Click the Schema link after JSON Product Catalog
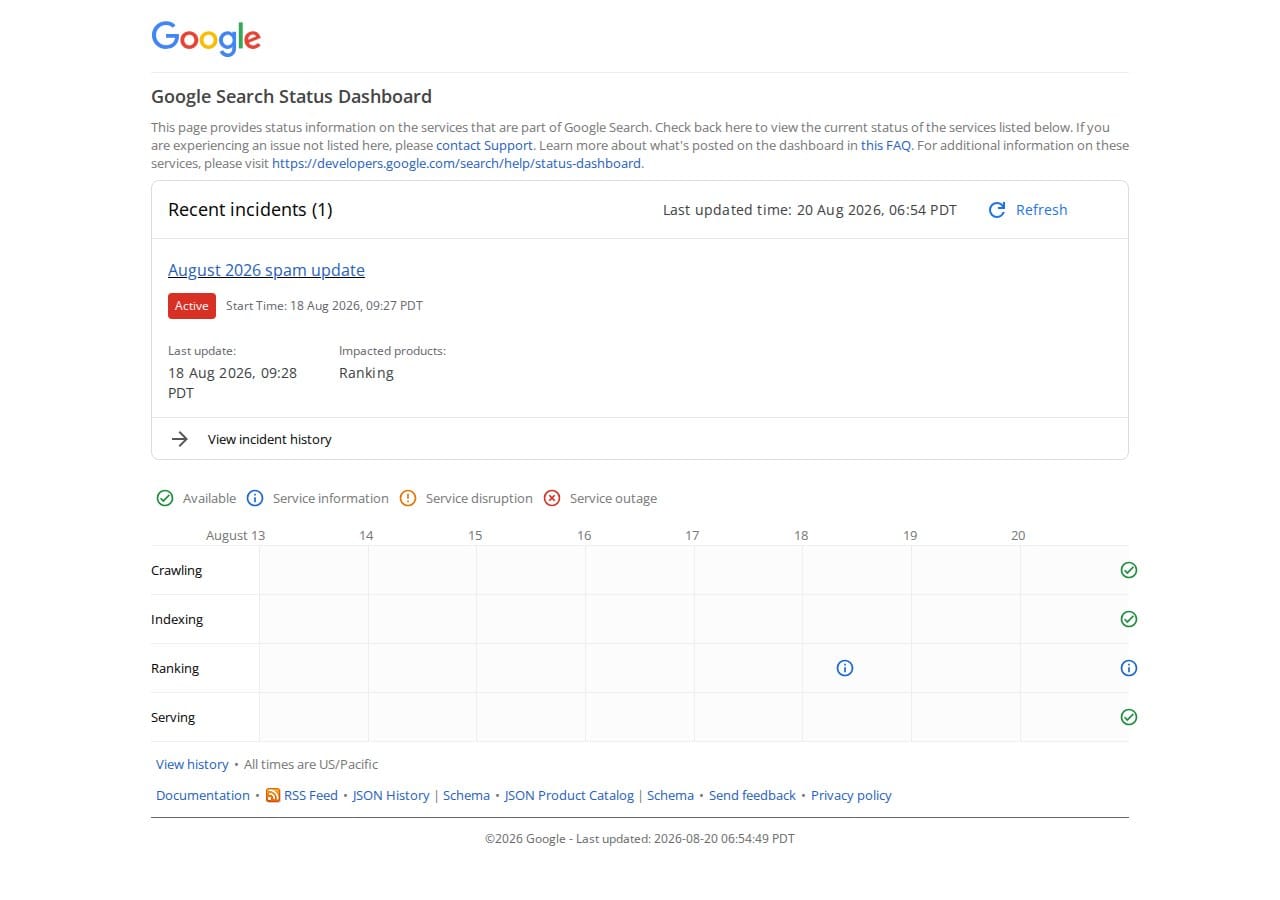Image resolution: width=1280 pixels, height=900 pixels. [670, 795]
